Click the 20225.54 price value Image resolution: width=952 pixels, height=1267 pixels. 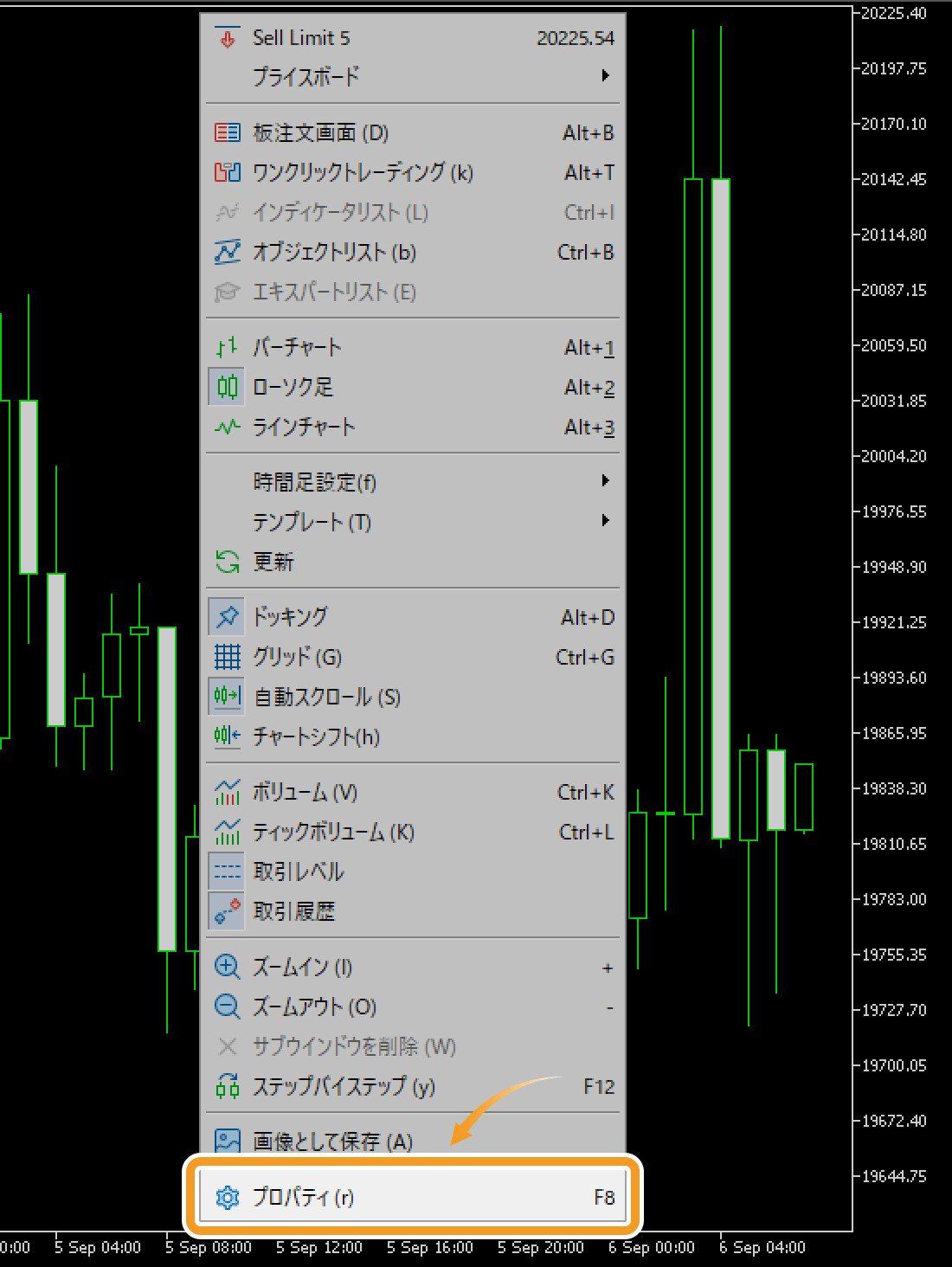(x=576, y=38)
